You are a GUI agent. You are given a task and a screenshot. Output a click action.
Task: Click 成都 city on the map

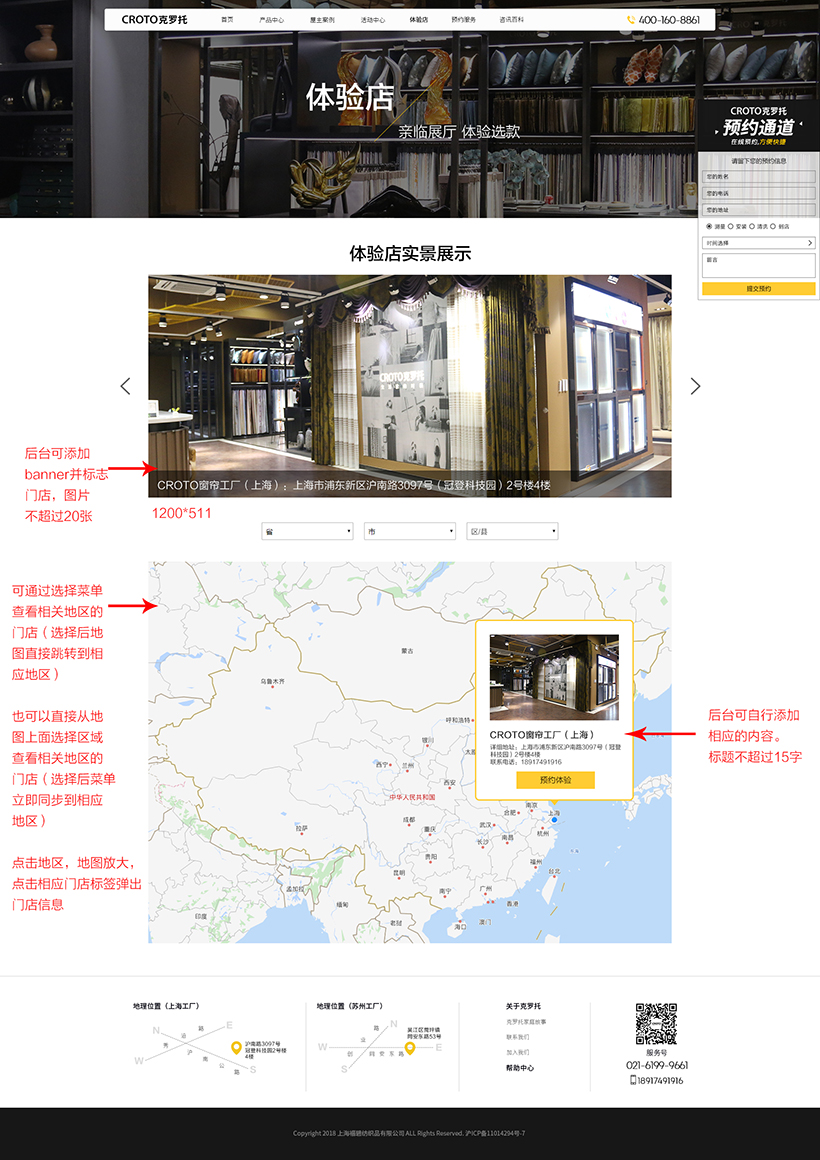tap(409, 820)
